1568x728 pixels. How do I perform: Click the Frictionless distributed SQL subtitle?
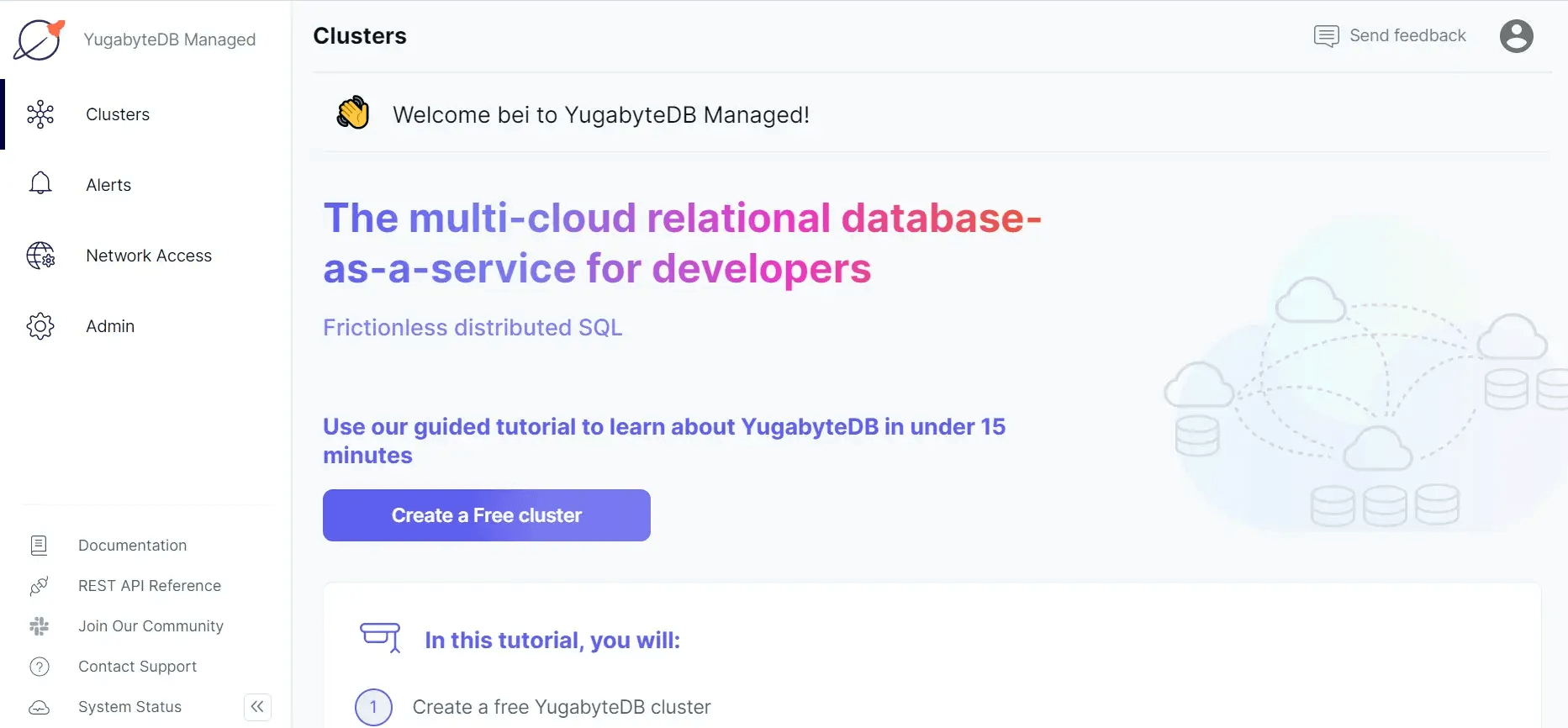(x=473, y=328)
